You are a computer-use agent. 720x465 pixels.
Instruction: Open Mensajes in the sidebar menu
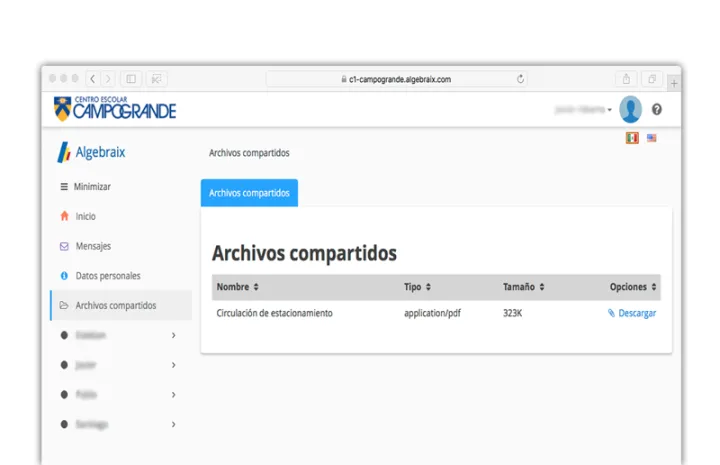point(93,246)
